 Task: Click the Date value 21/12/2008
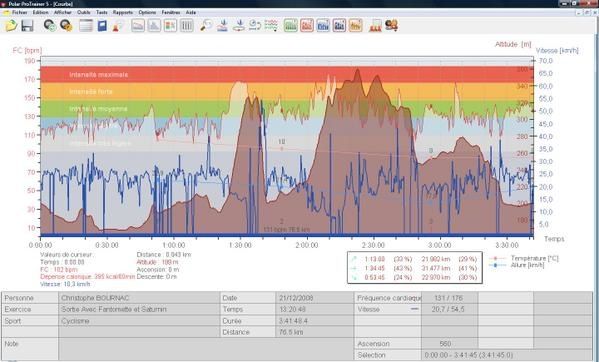pos(314,298)
